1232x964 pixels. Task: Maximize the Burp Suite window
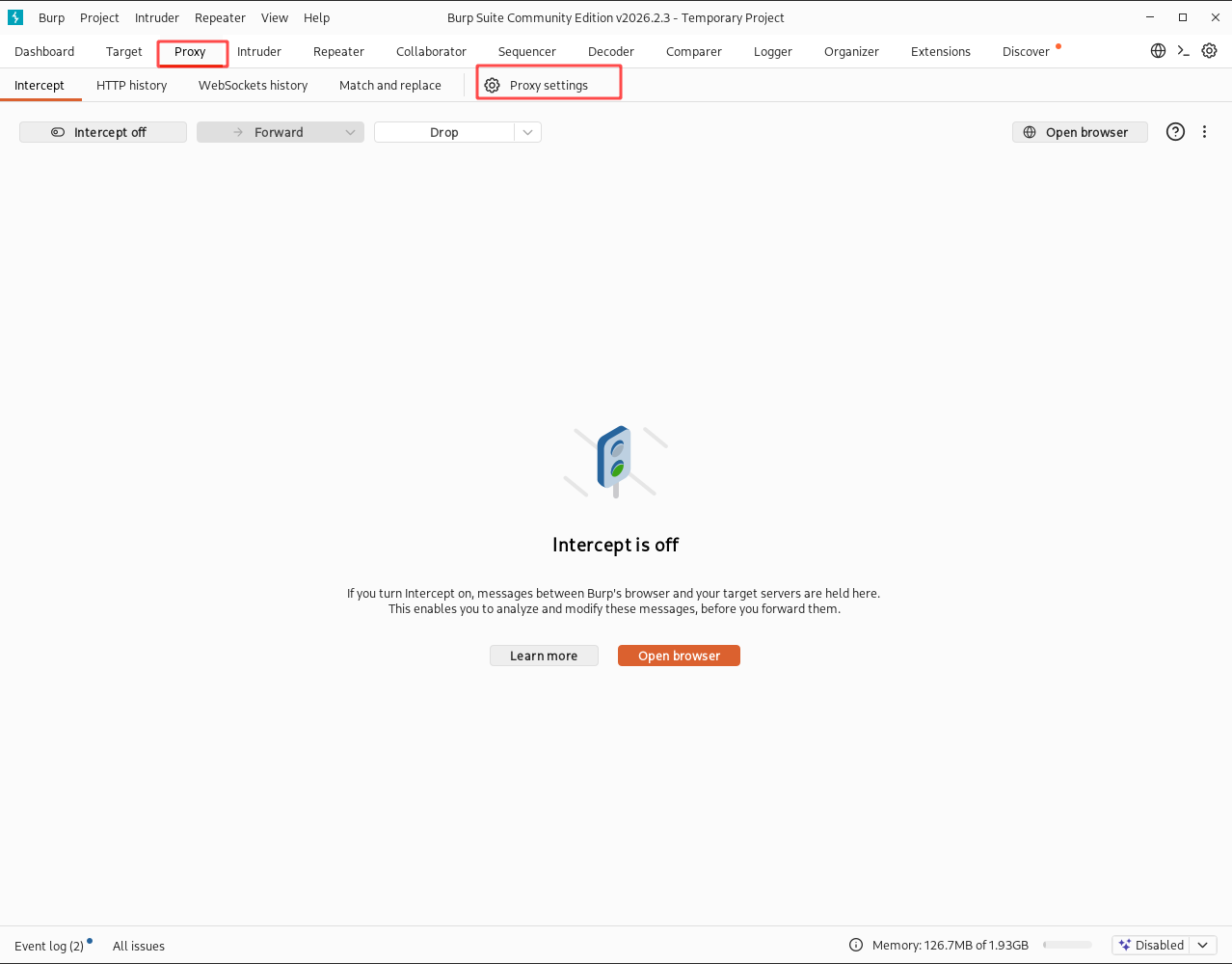[x=1183, y=17]
